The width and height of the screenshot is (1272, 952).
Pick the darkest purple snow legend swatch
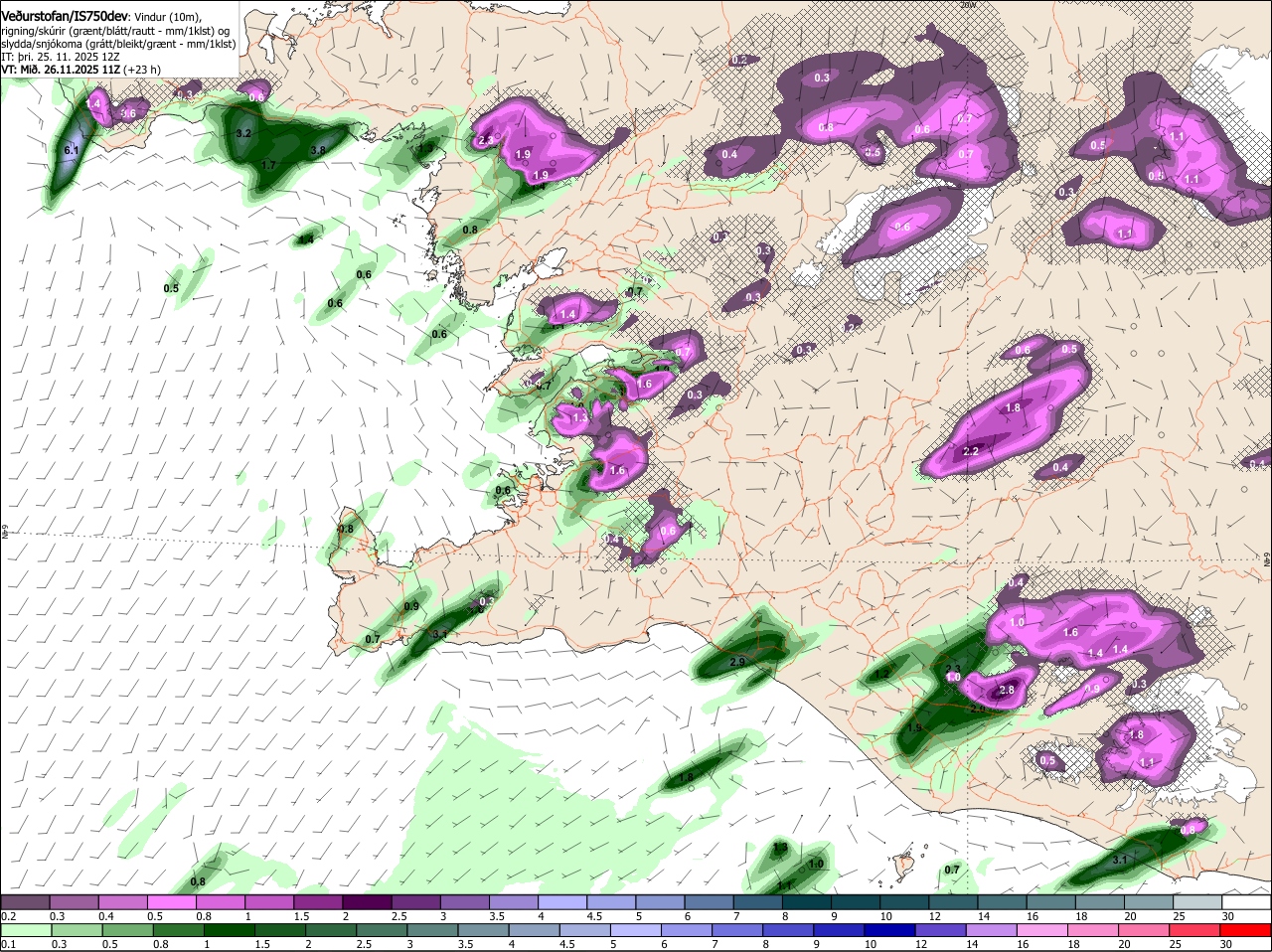pos(367,902)
